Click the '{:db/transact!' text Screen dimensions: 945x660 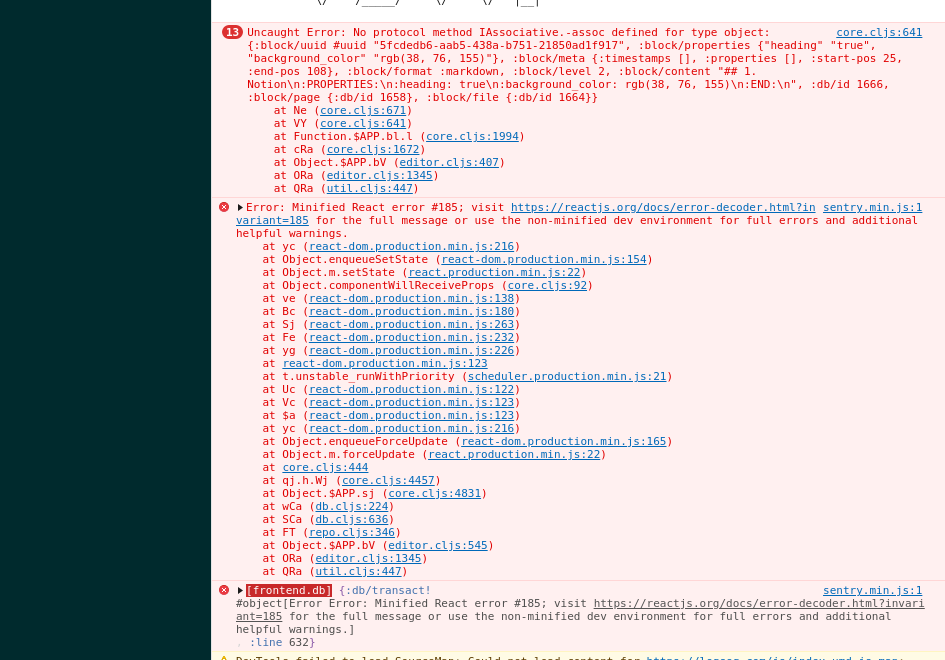tap(385, 590)
